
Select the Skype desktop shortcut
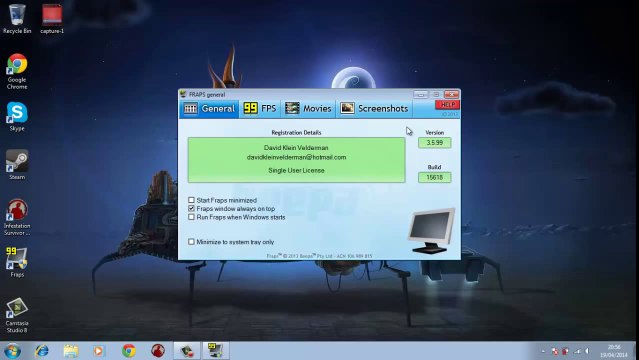17,117
